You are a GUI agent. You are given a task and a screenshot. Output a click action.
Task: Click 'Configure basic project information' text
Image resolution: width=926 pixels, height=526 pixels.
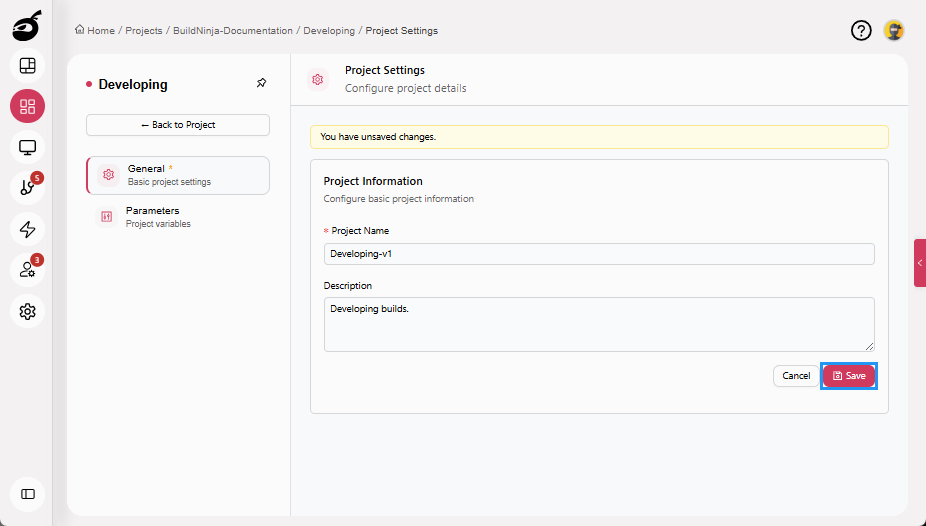(399, 199)
